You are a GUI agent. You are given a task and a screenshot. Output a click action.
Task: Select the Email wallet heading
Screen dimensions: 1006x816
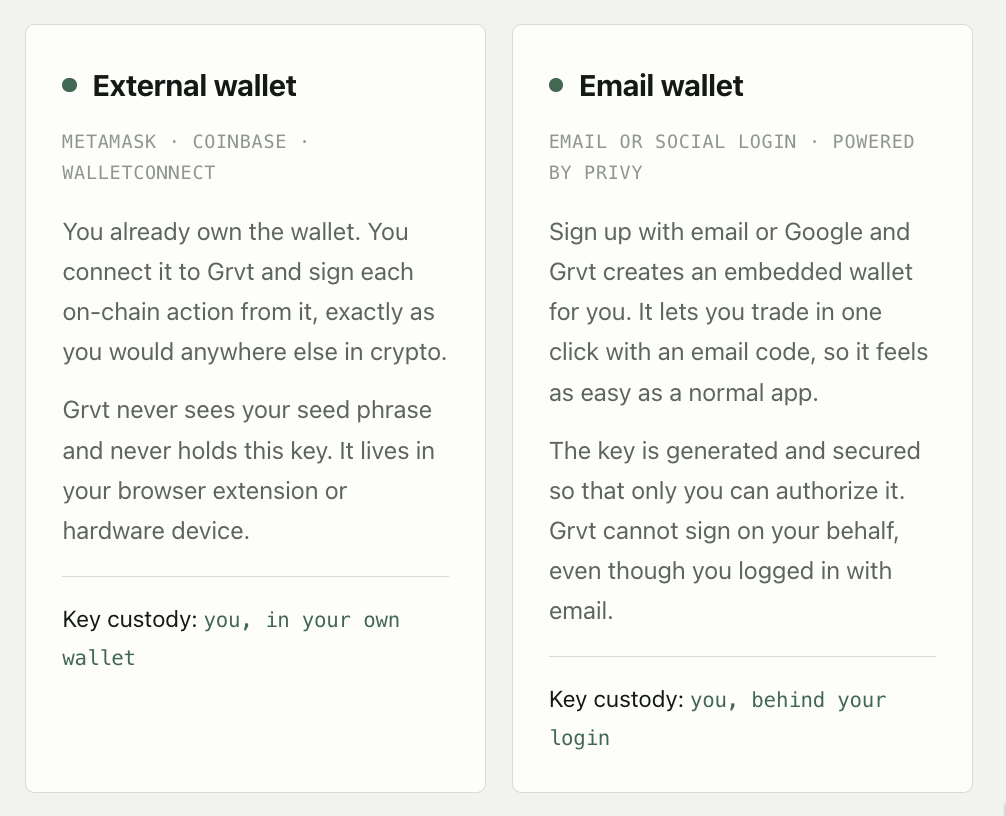point(661,86)
